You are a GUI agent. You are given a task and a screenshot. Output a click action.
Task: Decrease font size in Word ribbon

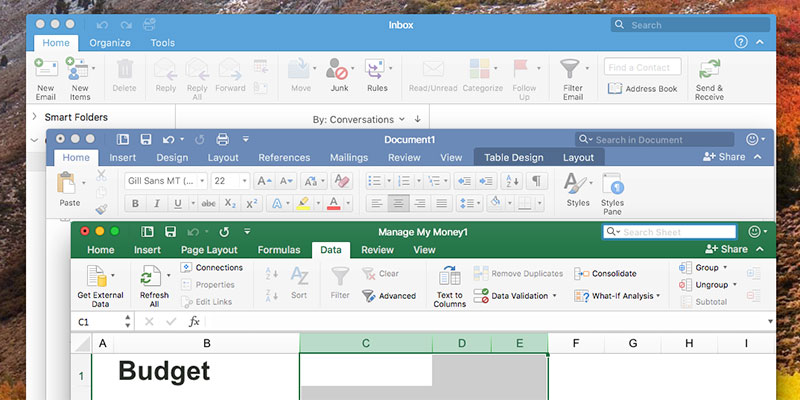285,181
